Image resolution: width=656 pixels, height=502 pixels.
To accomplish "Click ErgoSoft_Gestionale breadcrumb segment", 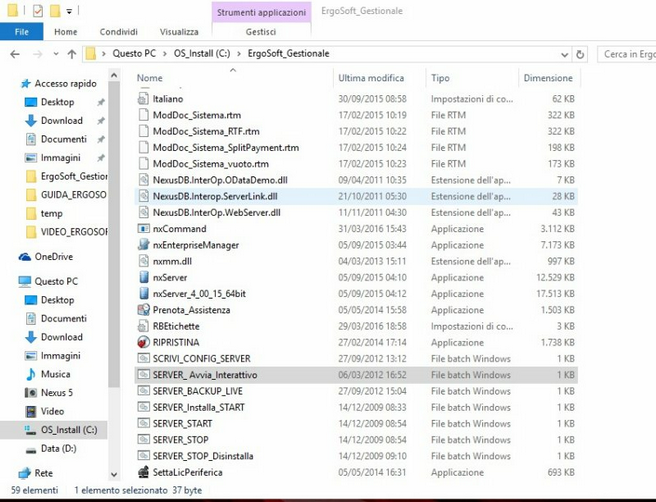I will 289,54.
